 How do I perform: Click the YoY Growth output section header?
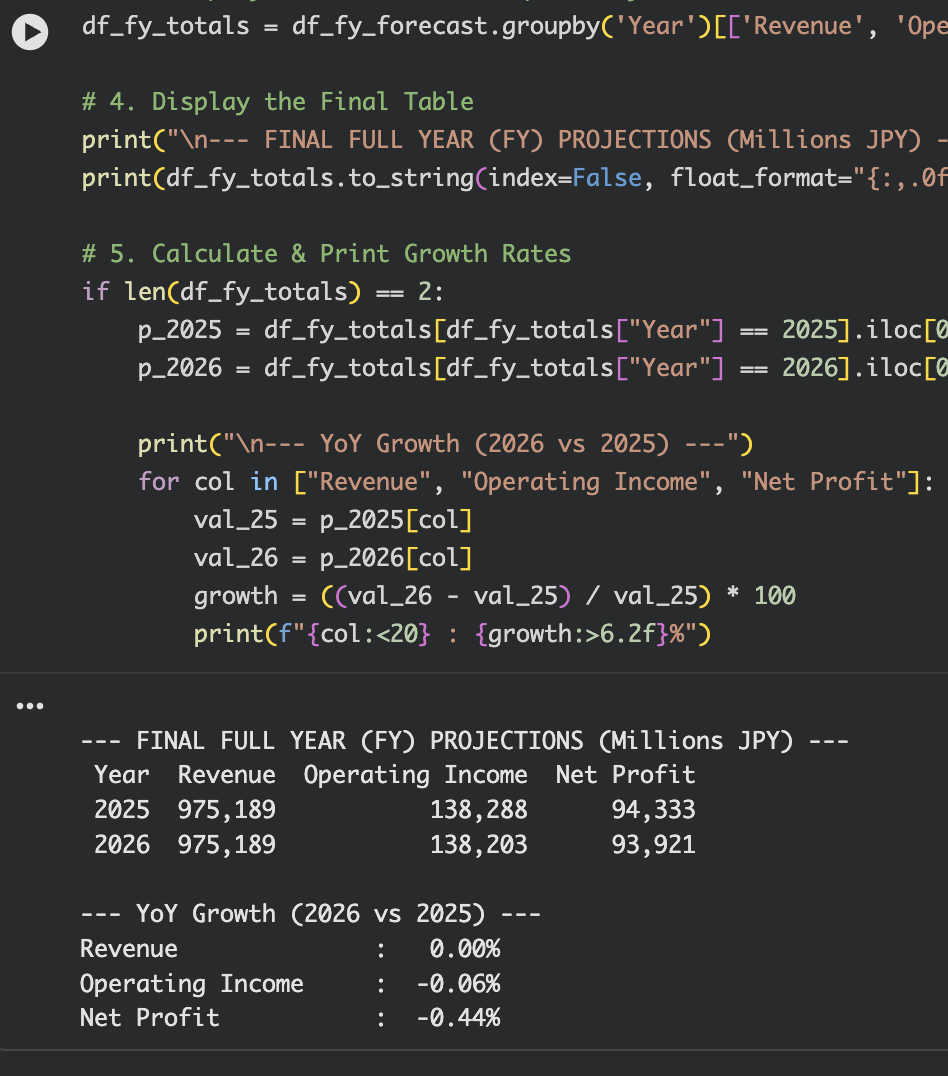coord(310,913)
